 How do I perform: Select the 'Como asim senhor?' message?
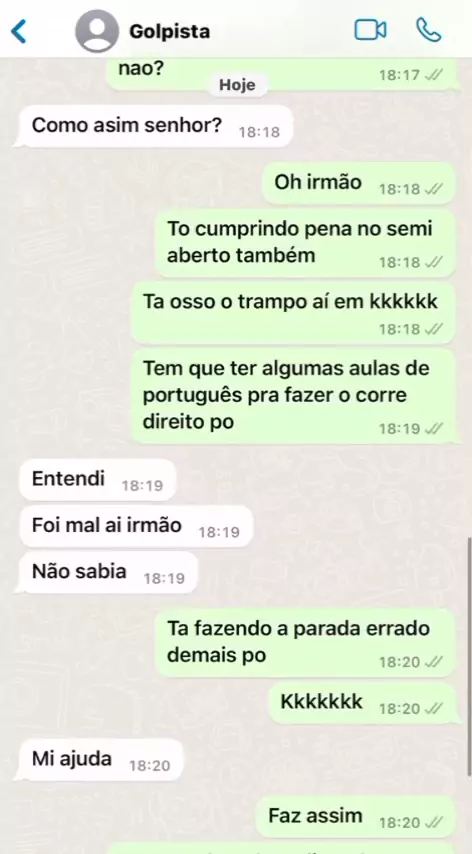[x=156, y=126]
